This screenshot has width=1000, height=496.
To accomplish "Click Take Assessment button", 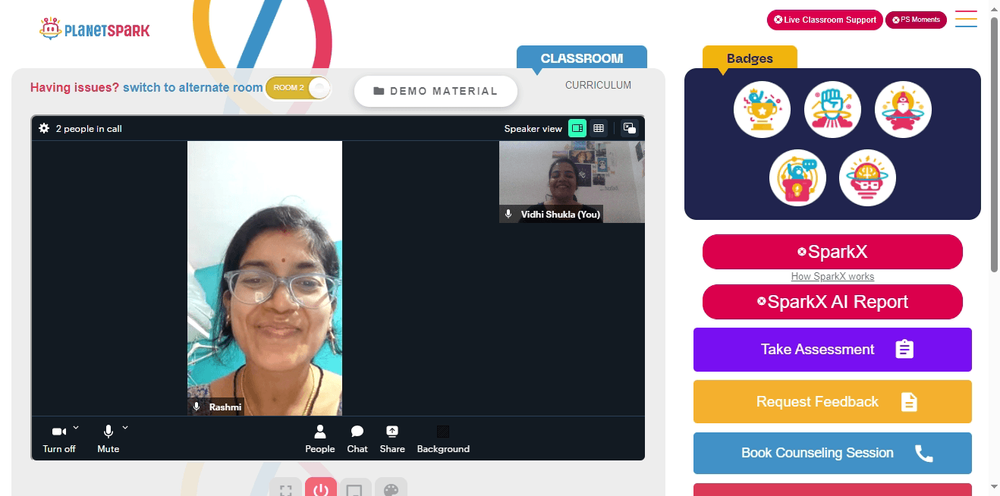I will click(832, 349).
